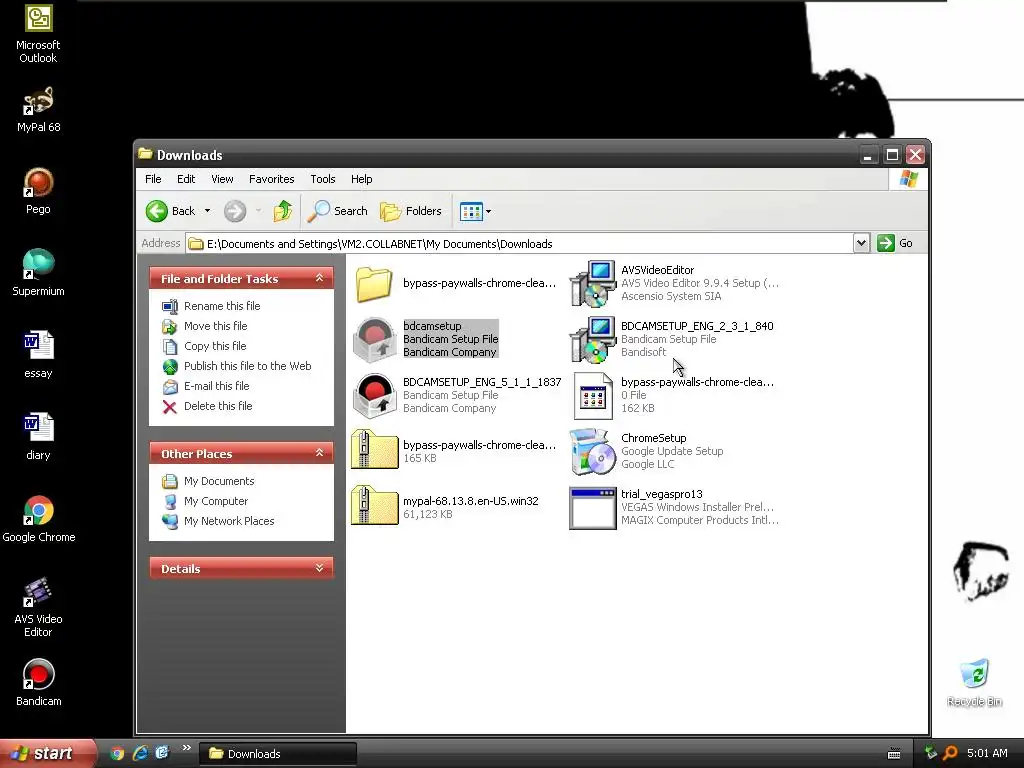The width and height of the screenshot is (1024, 768).
Task: Maximize the Downloads window
Action: pos(892,155)
